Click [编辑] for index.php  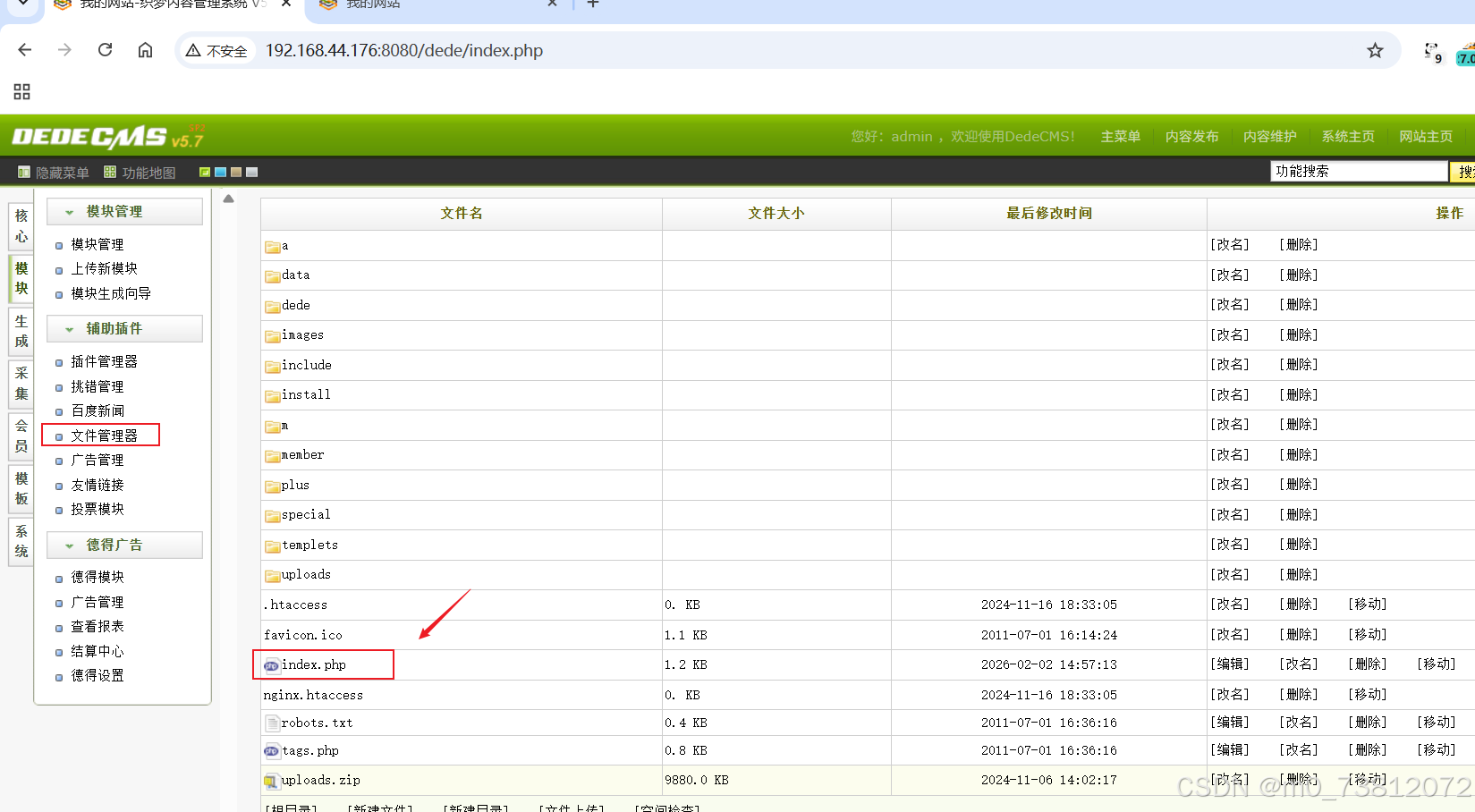click(x=1229, y=664)
